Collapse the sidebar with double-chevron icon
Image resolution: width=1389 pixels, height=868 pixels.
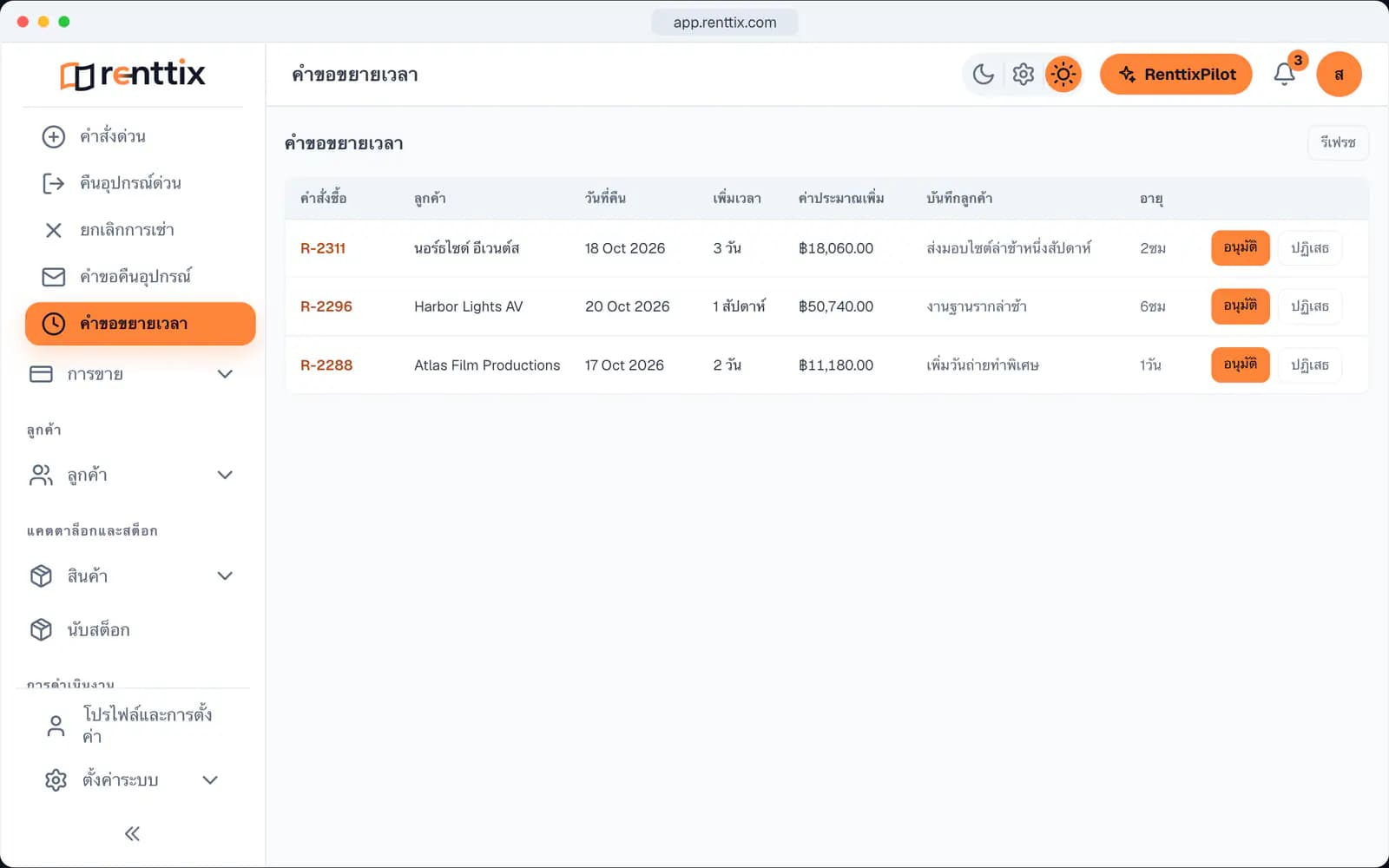tap(132, 833)
